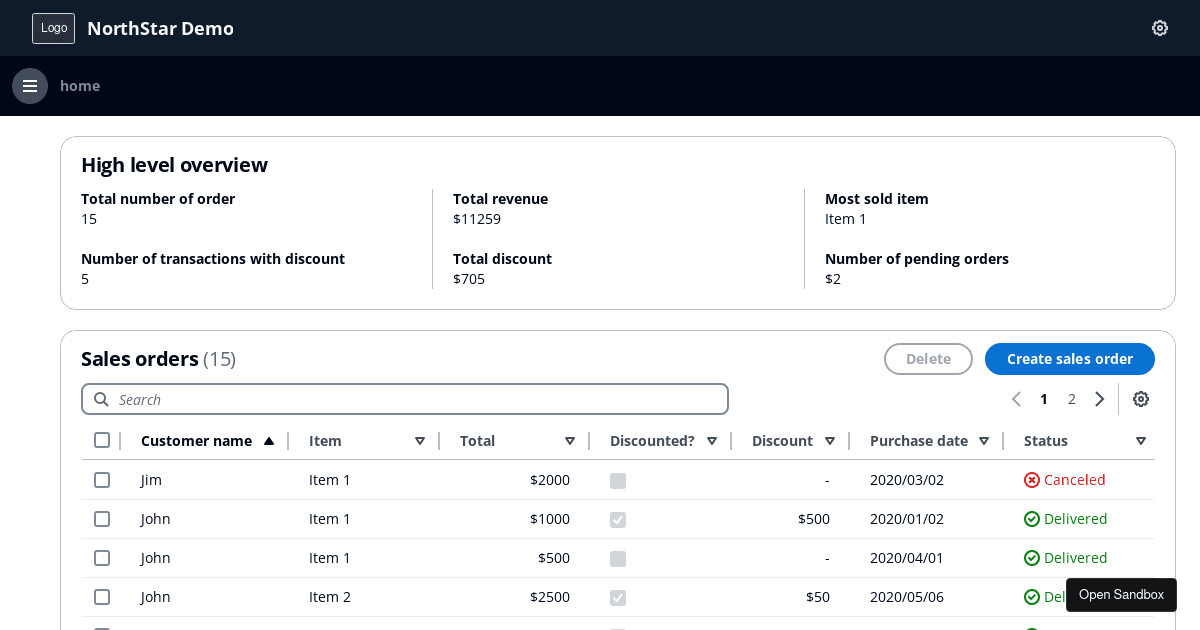The height and width of the screenshot is (630, 1200).
Task: Open the settings gear in the top navigation bar
Action: (1159, 28)
